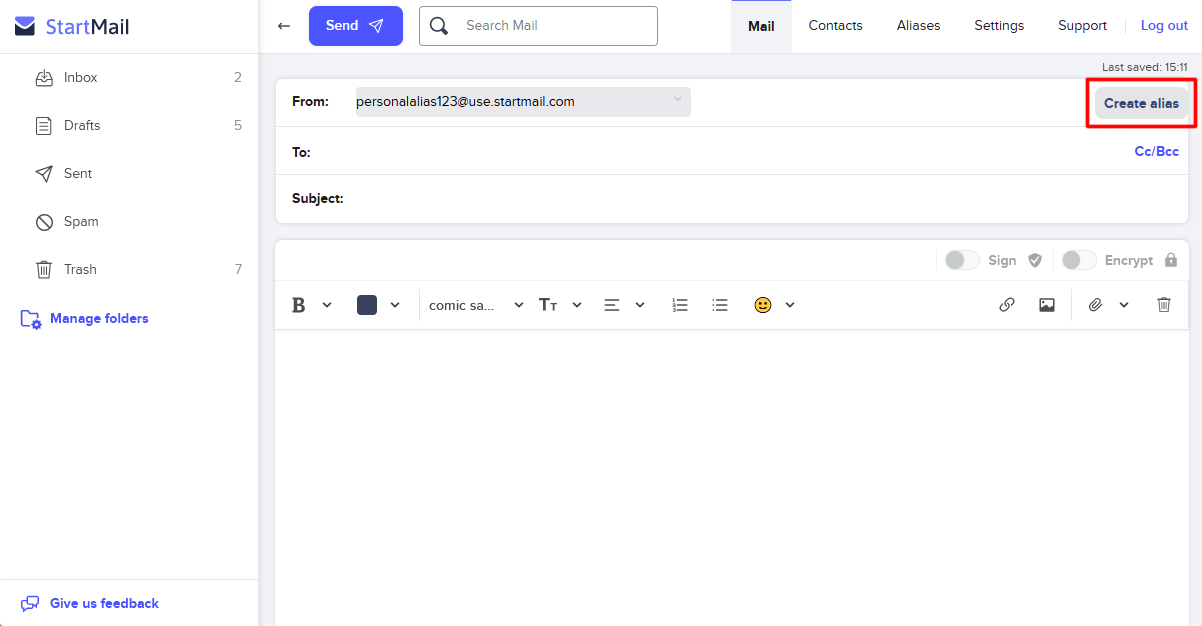
Task: Discard draft with toolbar trash icon
Action: pyautogui.click(x=1164, y=305)
